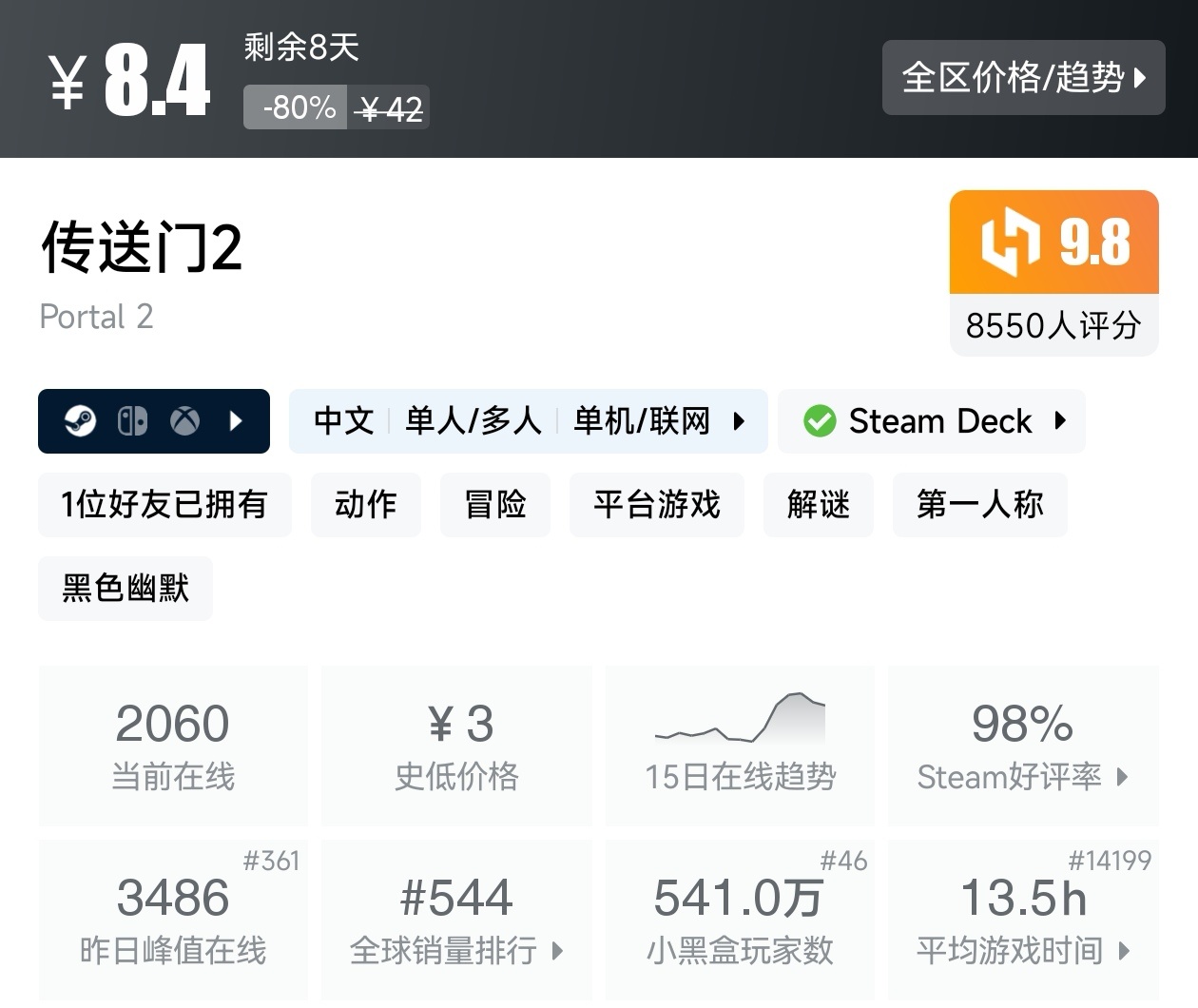Image resolution: width=1198 pixels, height=1008 pixels.
Task: Open the 13.5h 平均游戏时间 stat
Action: point(1023,920)
